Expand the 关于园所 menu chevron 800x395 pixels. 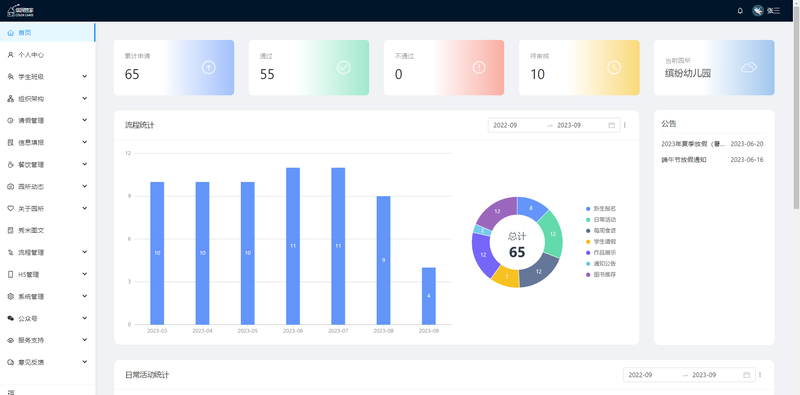[x=85, y=208]
